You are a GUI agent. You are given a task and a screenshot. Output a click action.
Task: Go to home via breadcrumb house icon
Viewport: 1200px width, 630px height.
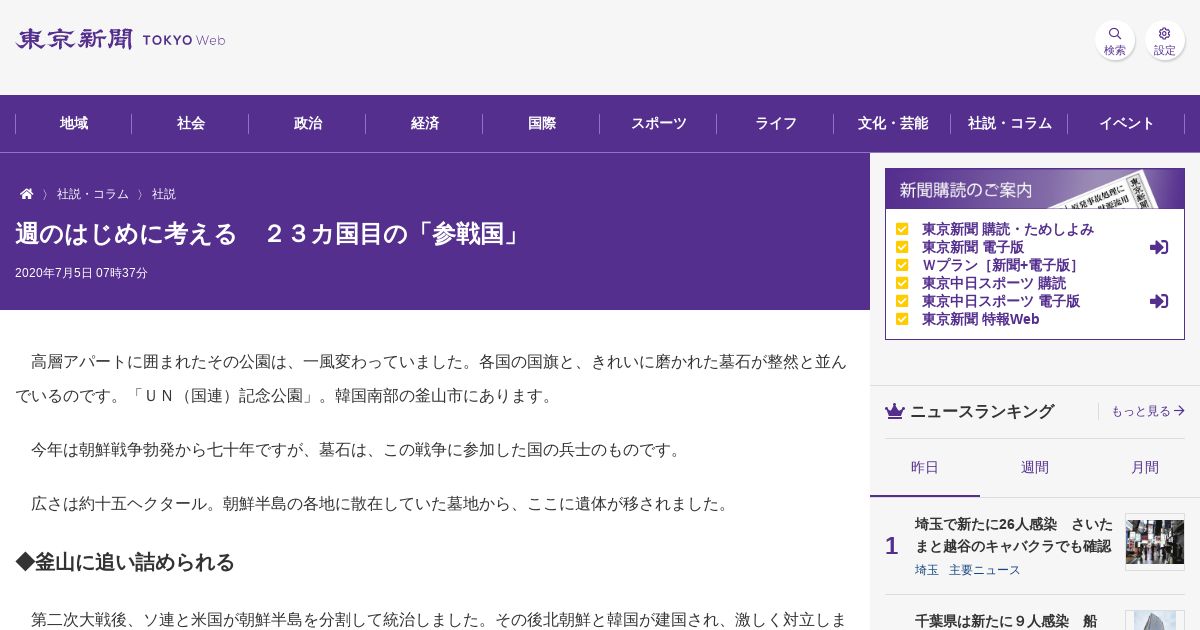point(27,194)
